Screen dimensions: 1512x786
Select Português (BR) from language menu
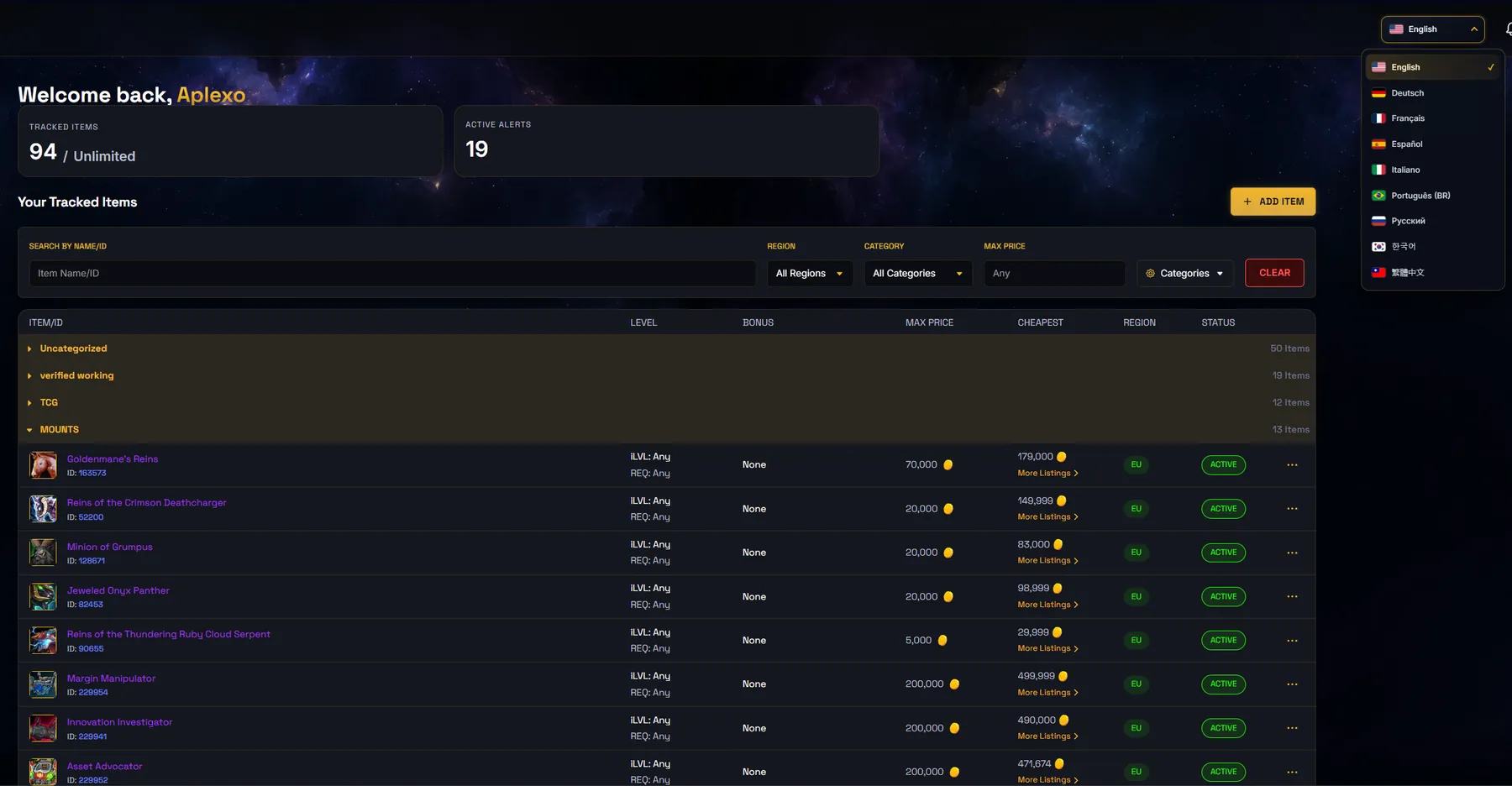(x=1433, y=196)
